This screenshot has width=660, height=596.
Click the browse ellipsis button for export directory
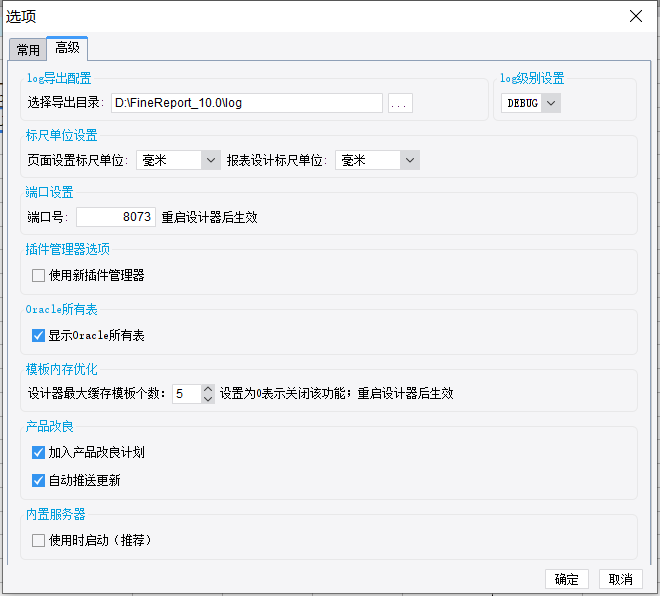[400, 103]
